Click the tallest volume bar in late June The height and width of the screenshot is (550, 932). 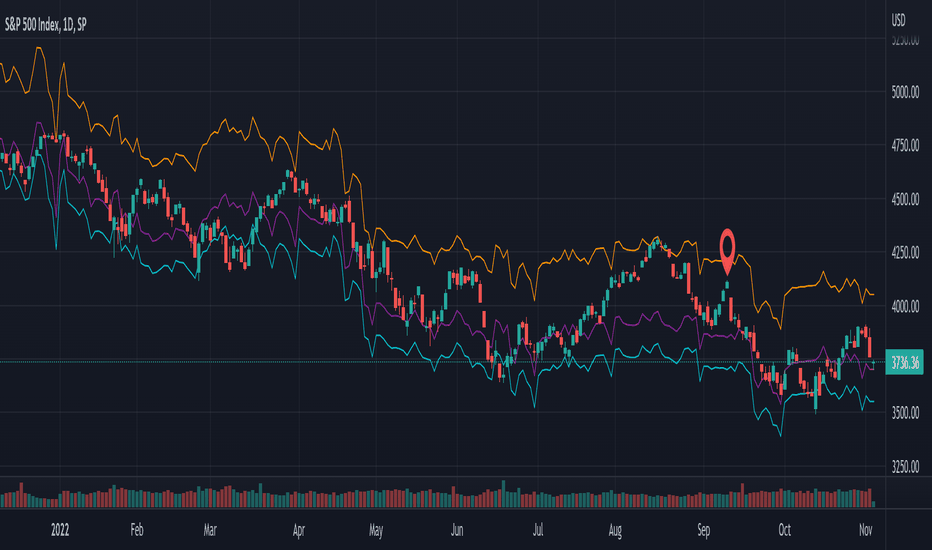click(503, 494)
